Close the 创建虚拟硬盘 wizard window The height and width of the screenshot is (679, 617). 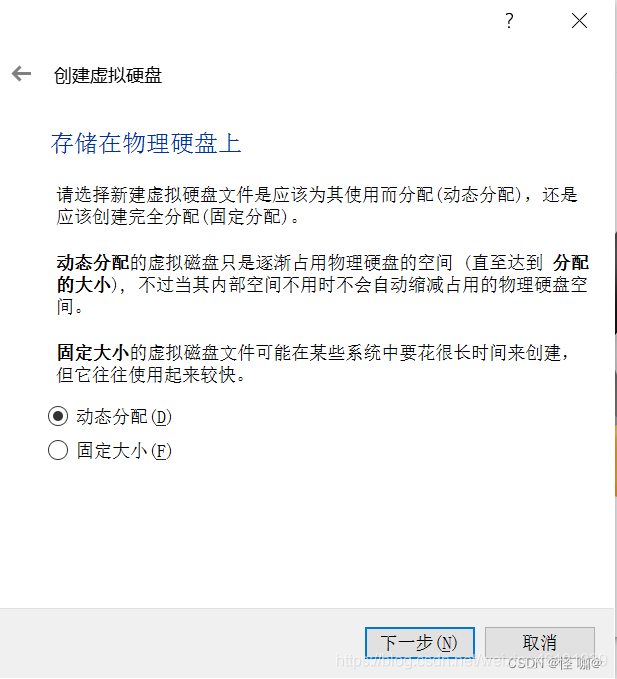tap(579, 20)
